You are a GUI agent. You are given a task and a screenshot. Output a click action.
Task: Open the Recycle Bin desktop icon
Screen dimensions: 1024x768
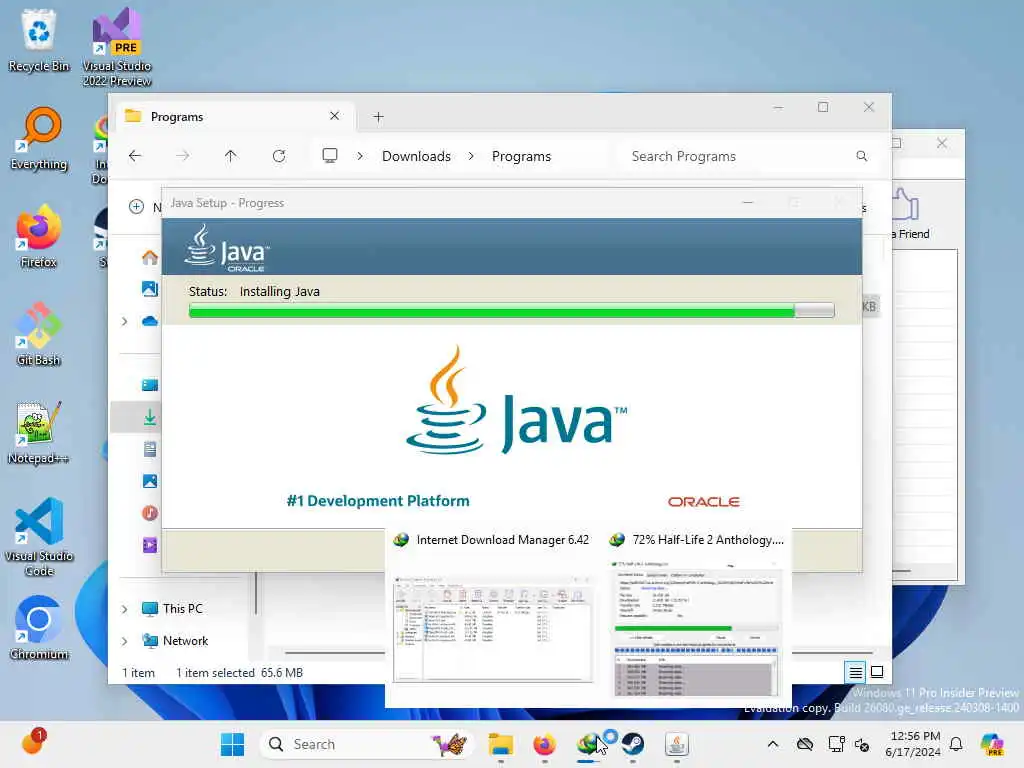pyautogui.click(x=39, y=41)
